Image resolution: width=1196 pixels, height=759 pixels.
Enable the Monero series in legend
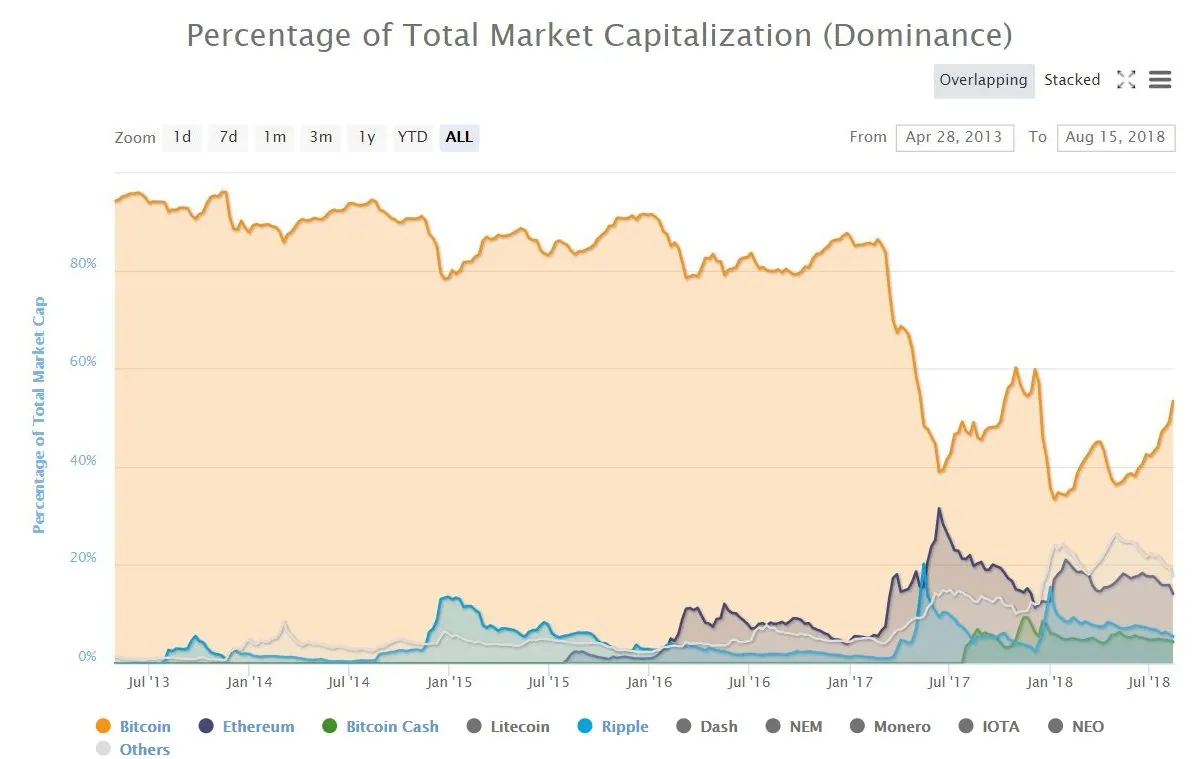tap(890, 726)
